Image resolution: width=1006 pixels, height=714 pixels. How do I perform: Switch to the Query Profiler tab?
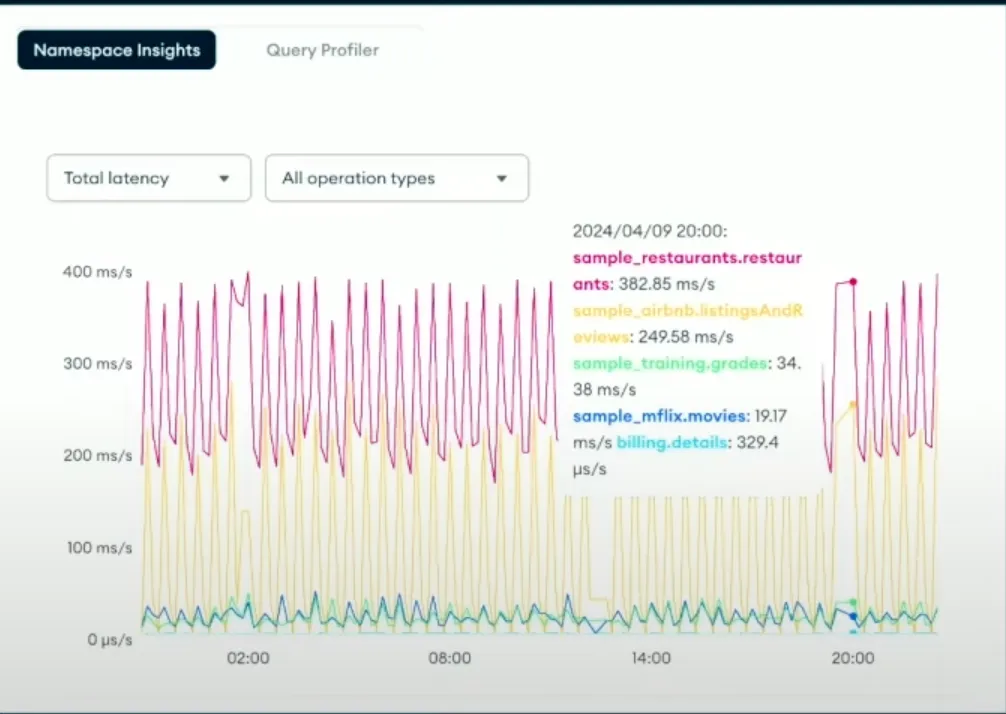tap(321, 50)
